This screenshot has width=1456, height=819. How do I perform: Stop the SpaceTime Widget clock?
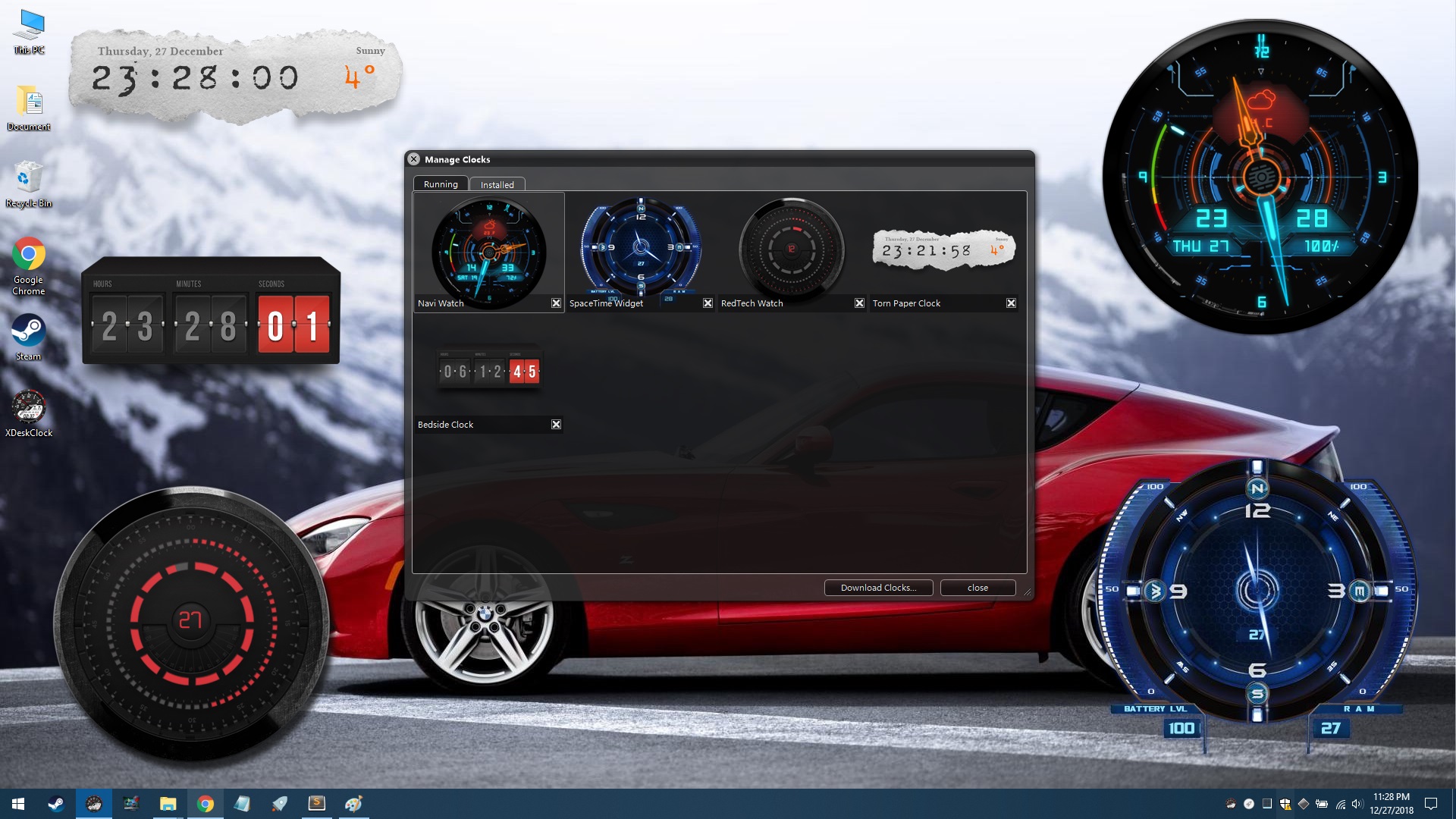708,303
